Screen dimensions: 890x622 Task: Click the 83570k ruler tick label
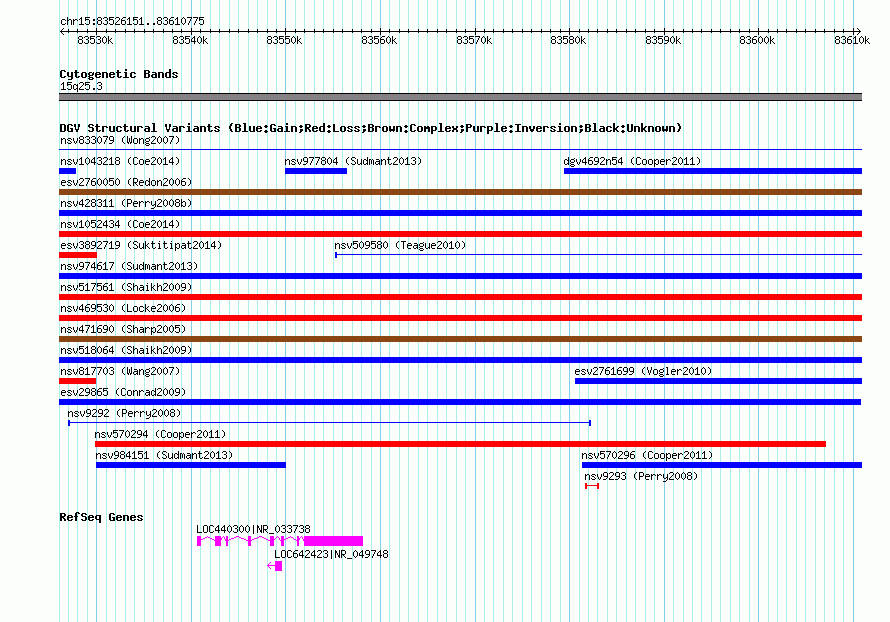(x=474, y=40)
